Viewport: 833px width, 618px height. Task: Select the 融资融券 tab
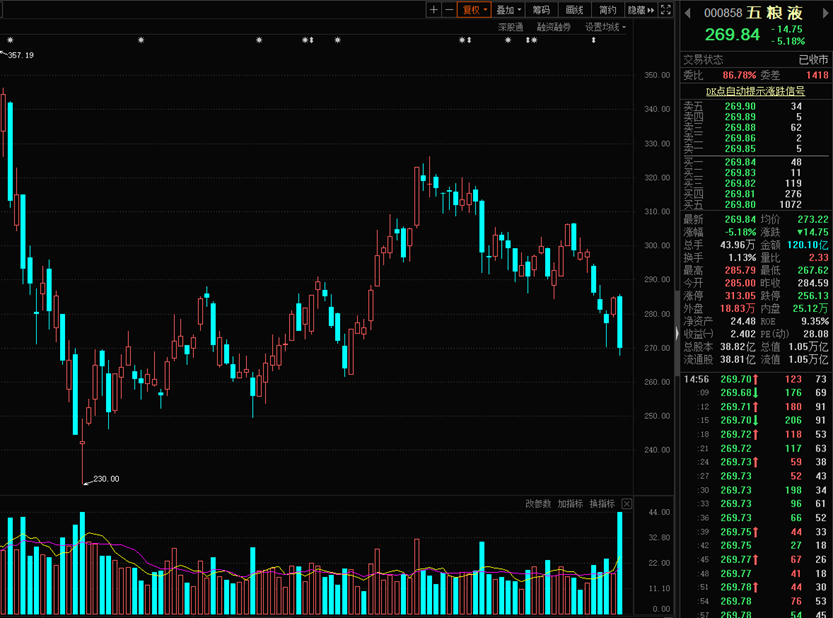click(x=554, y=27)
